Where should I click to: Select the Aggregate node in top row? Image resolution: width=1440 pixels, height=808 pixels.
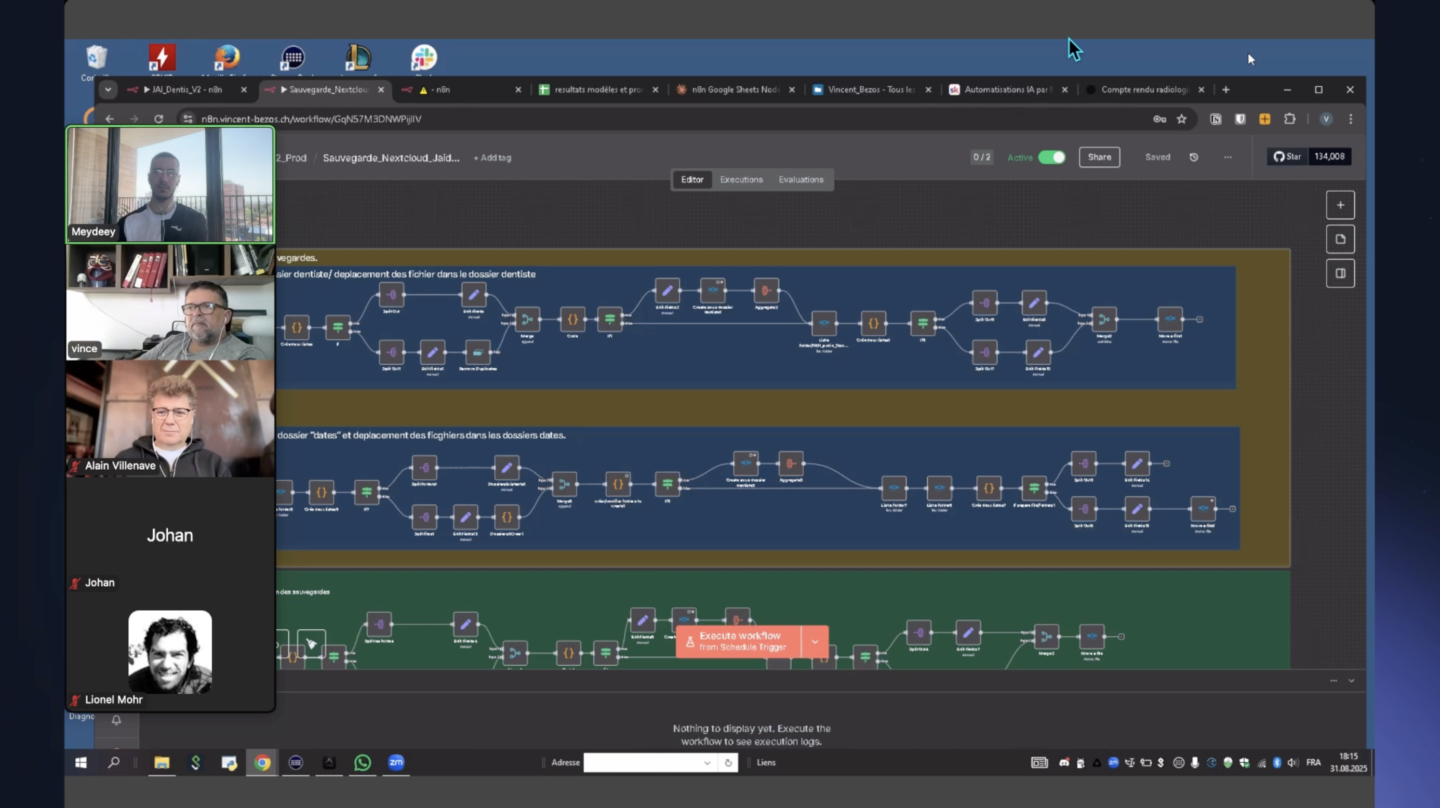click(x=766, y=291)
